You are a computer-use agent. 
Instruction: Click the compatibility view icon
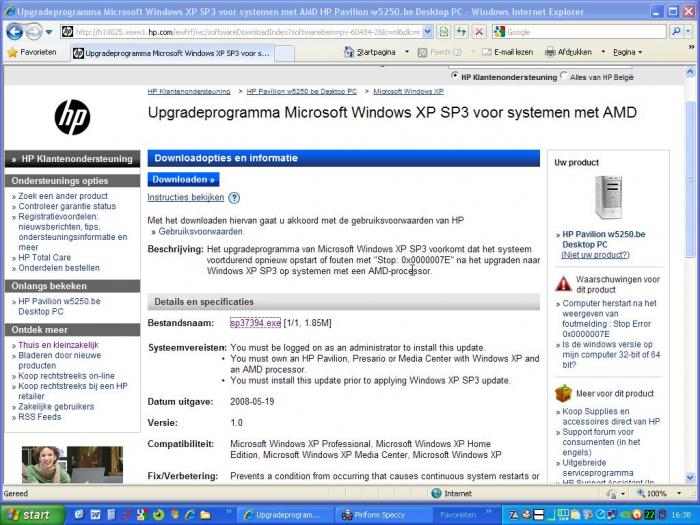444,32
